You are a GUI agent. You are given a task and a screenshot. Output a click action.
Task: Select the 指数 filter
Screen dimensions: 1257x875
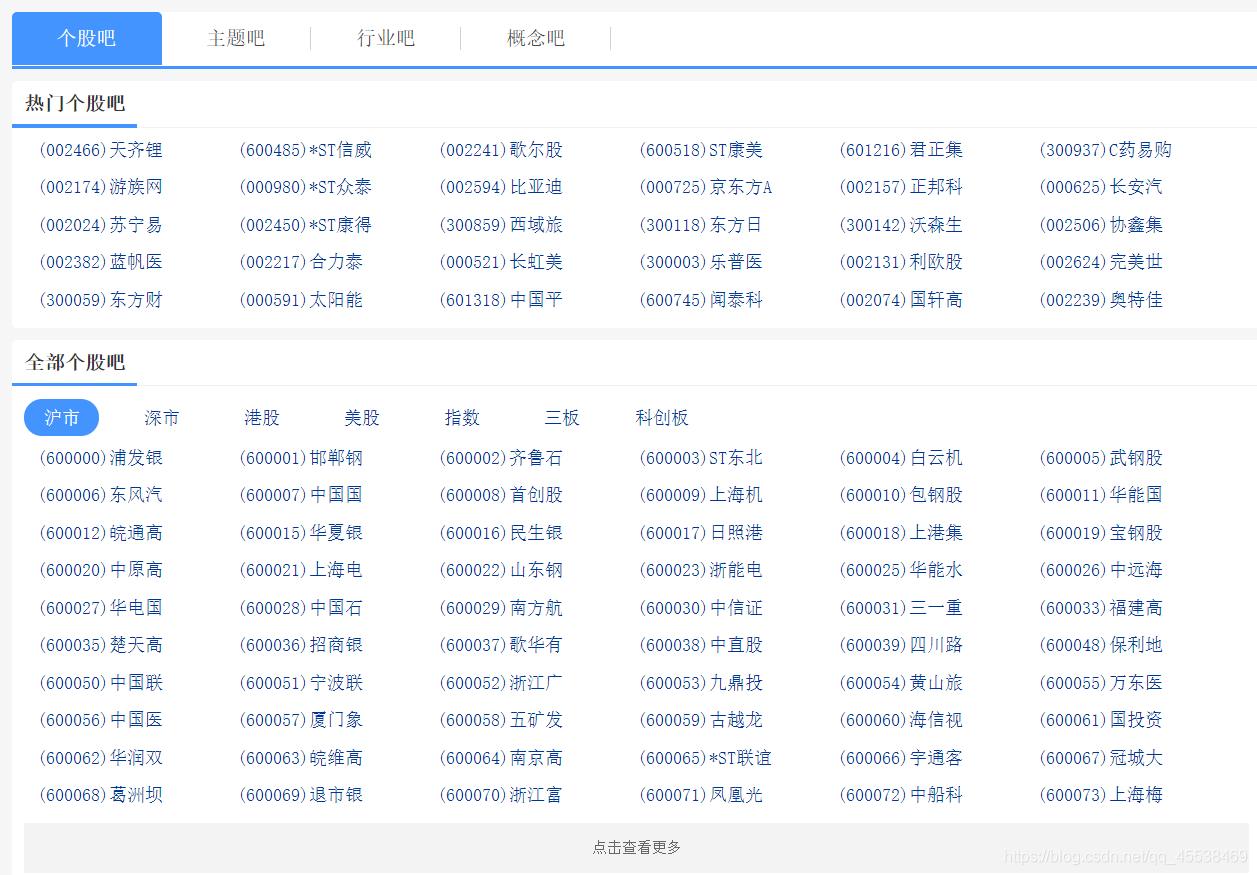(462, 418)
